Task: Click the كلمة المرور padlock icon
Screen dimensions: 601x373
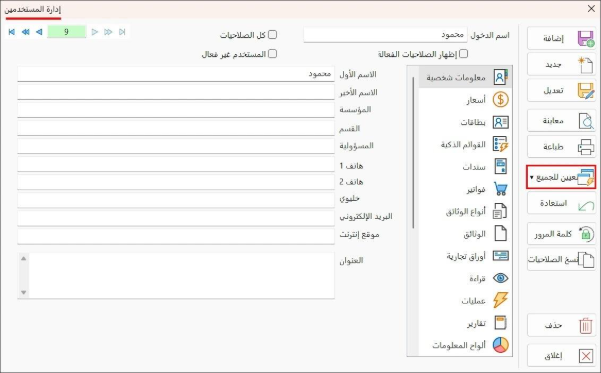Action: [586, 233]
